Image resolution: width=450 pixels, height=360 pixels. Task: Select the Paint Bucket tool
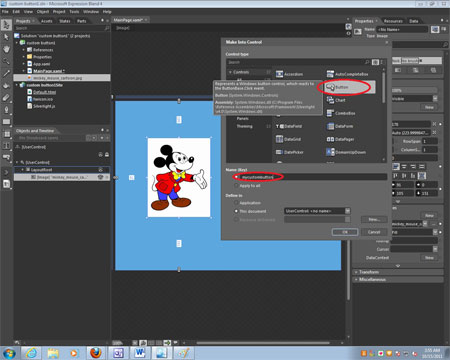6,86
